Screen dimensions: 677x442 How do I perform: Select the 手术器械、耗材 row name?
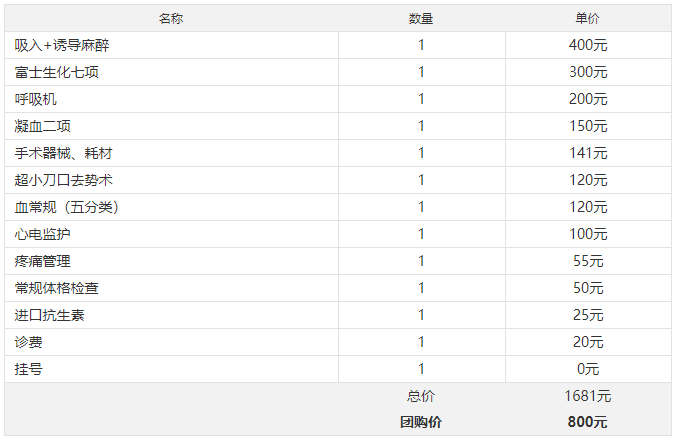click(x=63, y=153)
